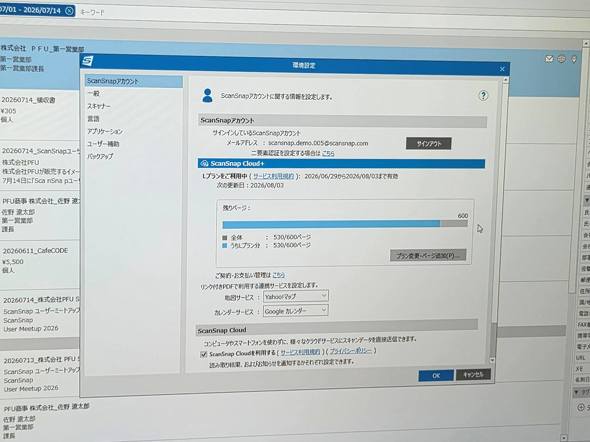The width and height of the screenshot is (590, 442).
Task: Click the mail icon in the background window
Action: [x=549, y=59]
